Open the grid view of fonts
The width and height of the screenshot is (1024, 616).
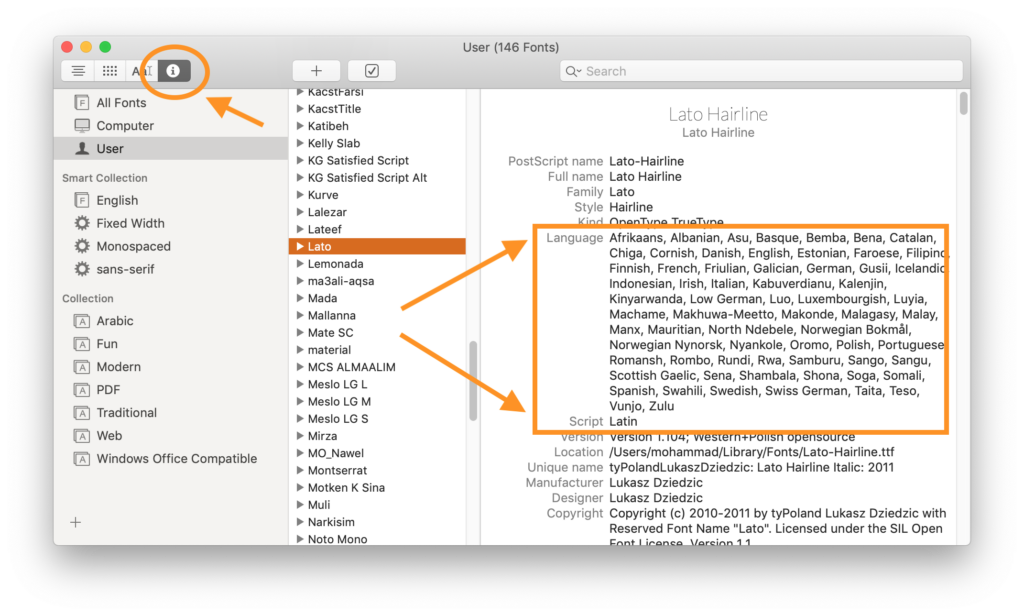click(x=108, y=70)
